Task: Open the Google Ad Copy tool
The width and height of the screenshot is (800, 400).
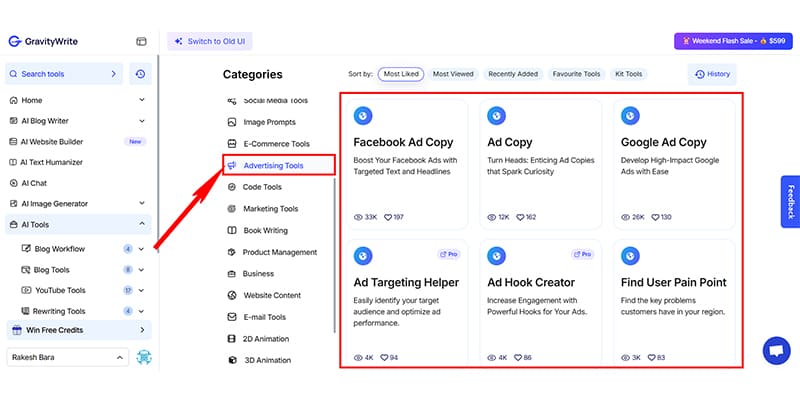Action: click(674, 164)
